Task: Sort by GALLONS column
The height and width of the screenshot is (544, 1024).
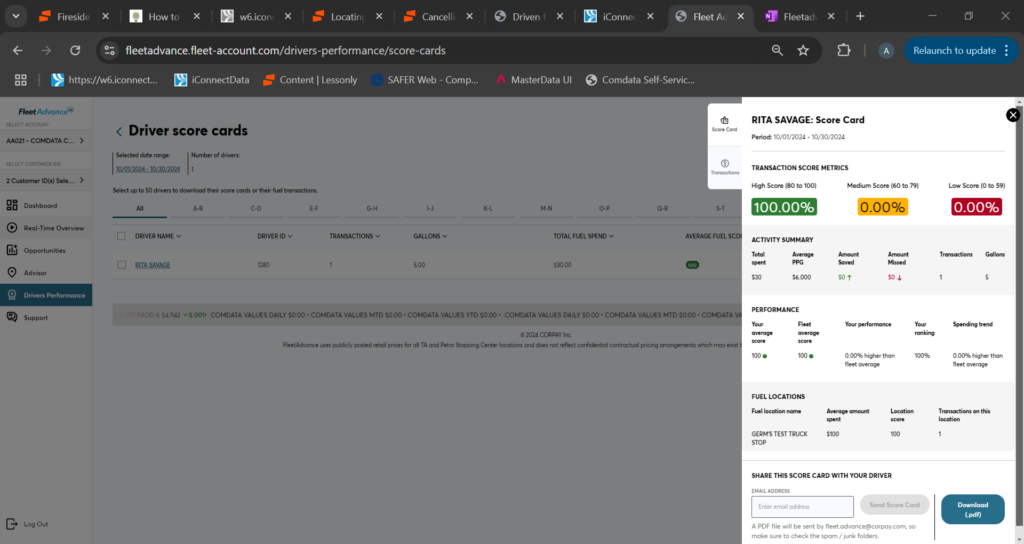Action: (x=430, y=236)
